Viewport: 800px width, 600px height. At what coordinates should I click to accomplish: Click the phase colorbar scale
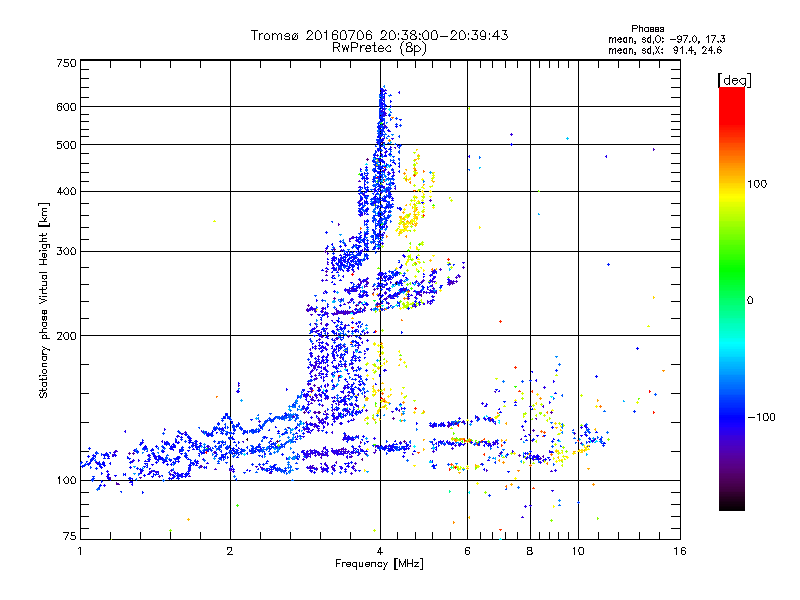732,299
